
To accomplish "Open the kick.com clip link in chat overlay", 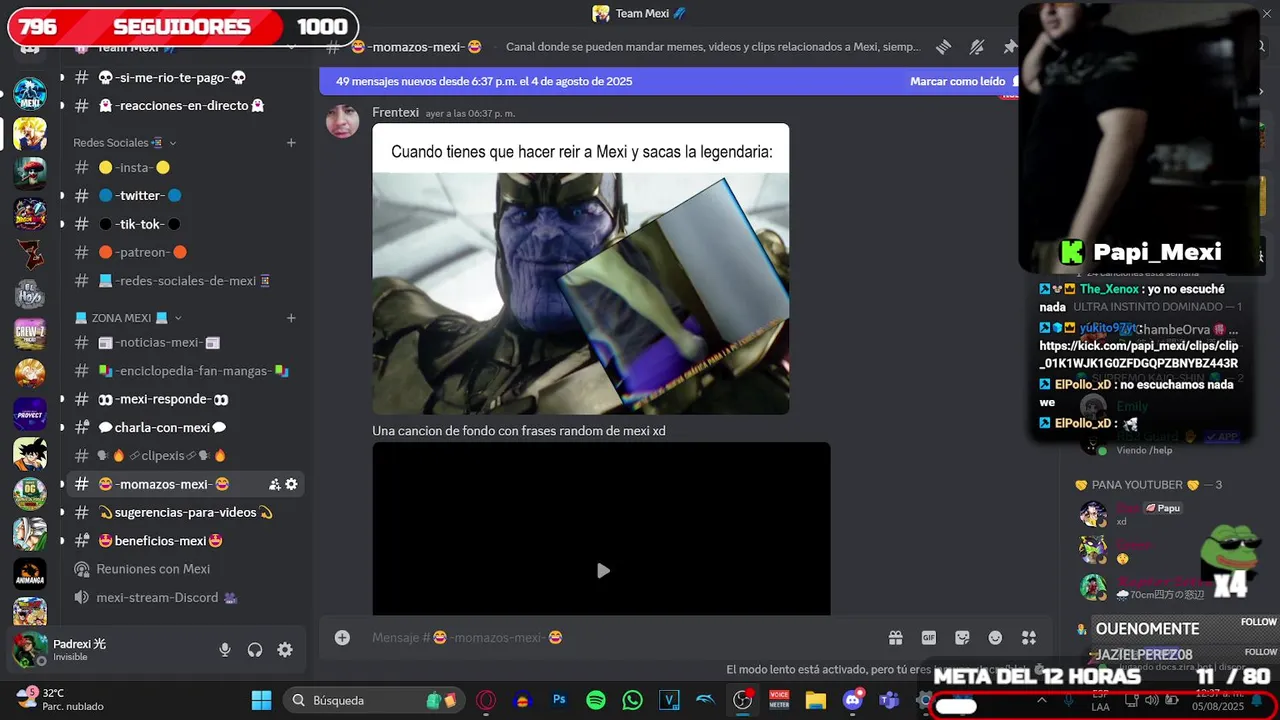I will [x=1139, y=354].
